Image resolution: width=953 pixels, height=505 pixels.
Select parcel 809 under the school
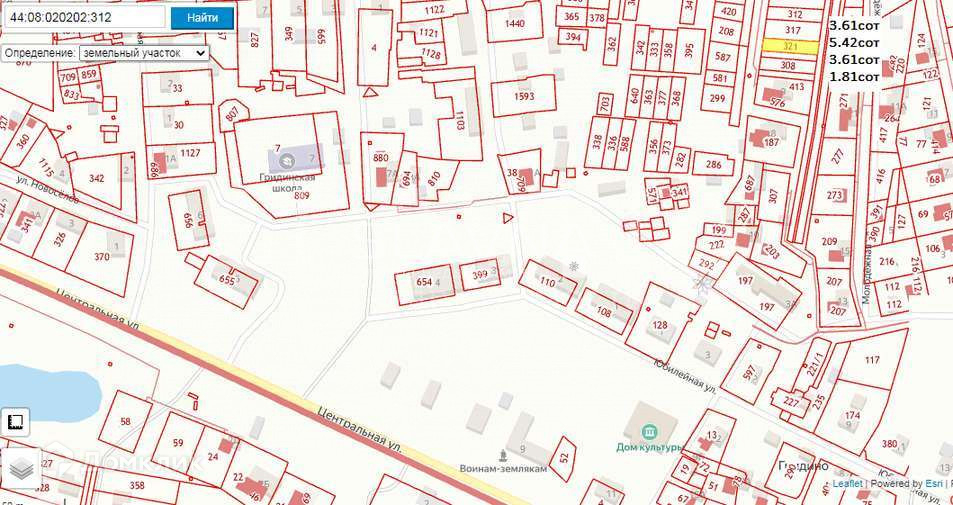tap(302, 195)
